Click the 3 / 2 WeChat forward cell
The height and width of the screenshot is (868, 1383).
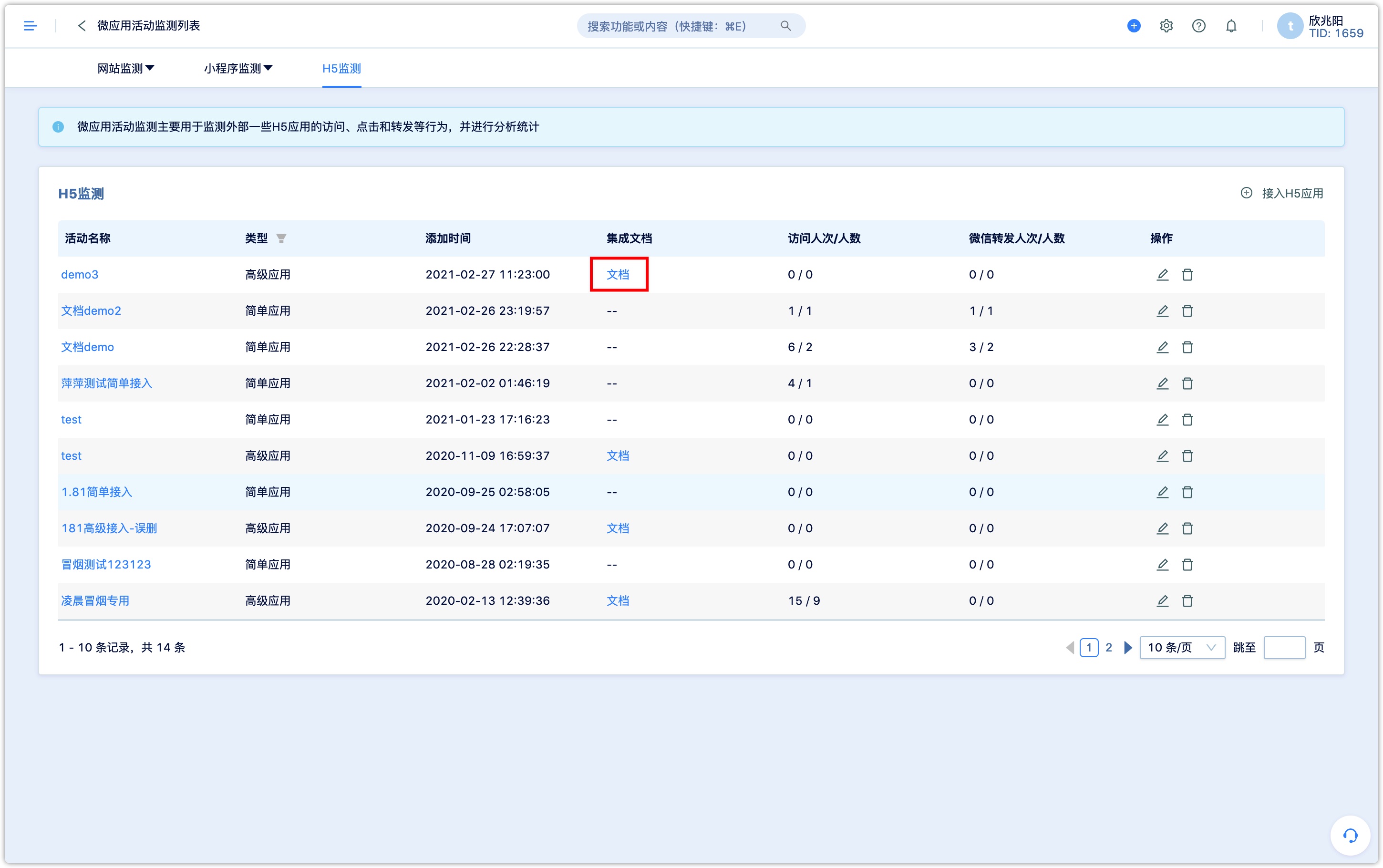(x=981, y=347)
